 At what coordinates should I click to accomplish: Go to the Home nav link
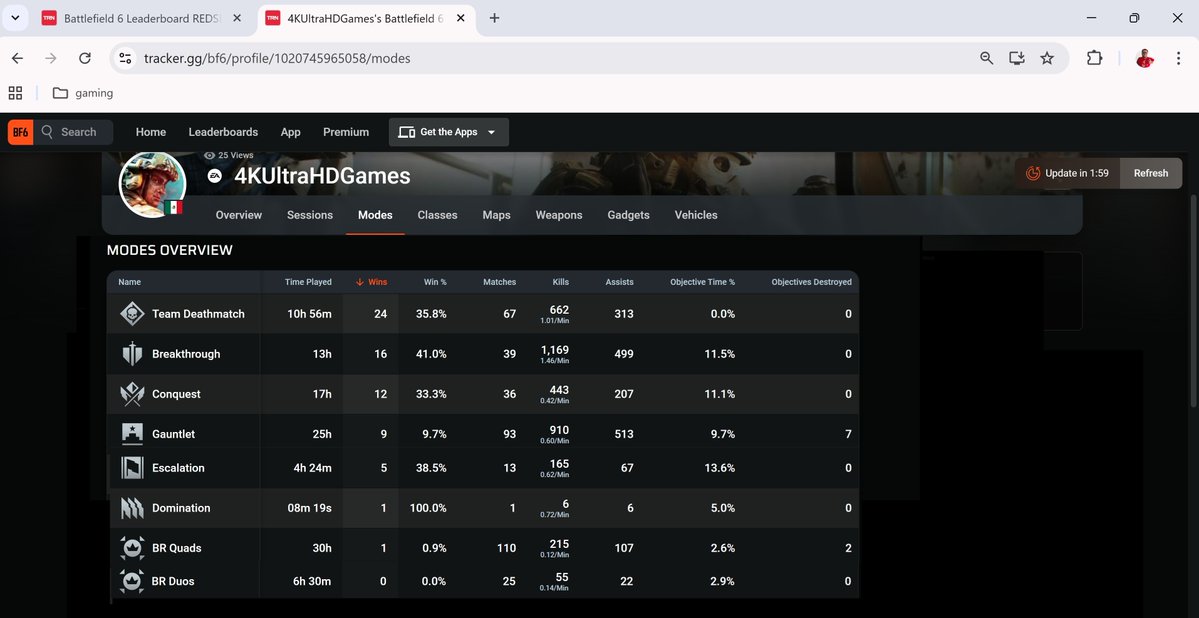point(151,132)
